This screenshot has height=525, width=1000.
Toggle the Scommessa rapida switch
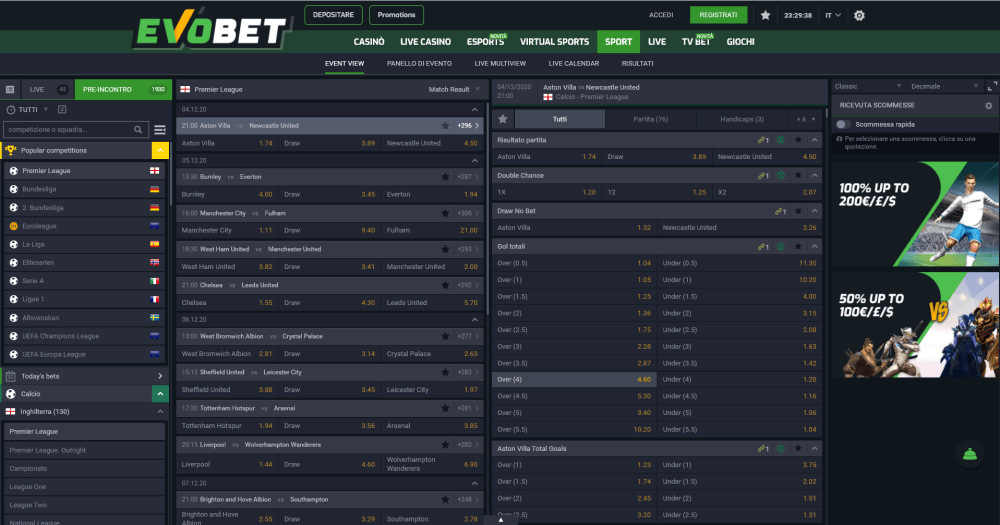[x=843, y=124]
